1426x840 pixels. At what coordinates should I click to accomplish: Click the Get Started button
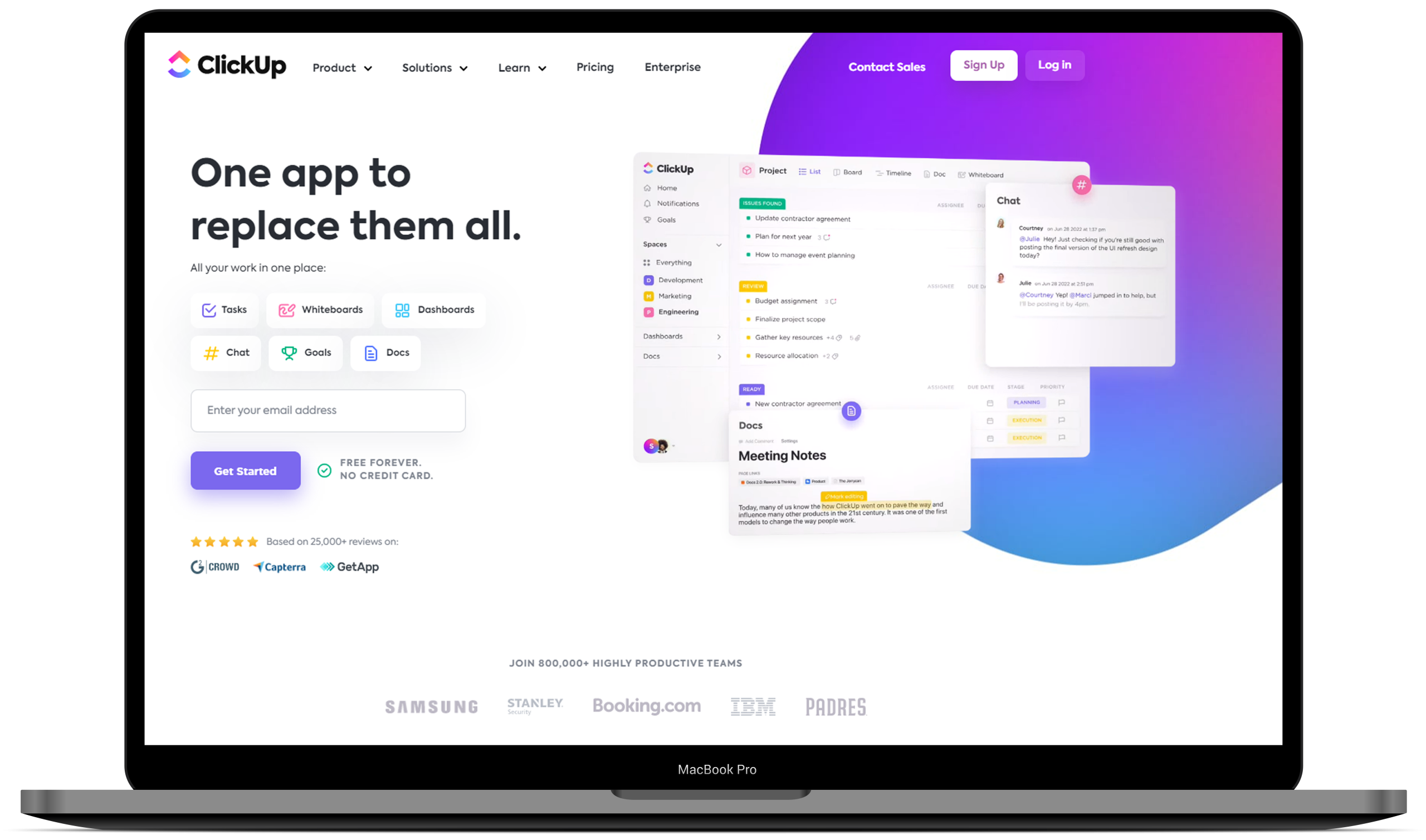point(245,469)
